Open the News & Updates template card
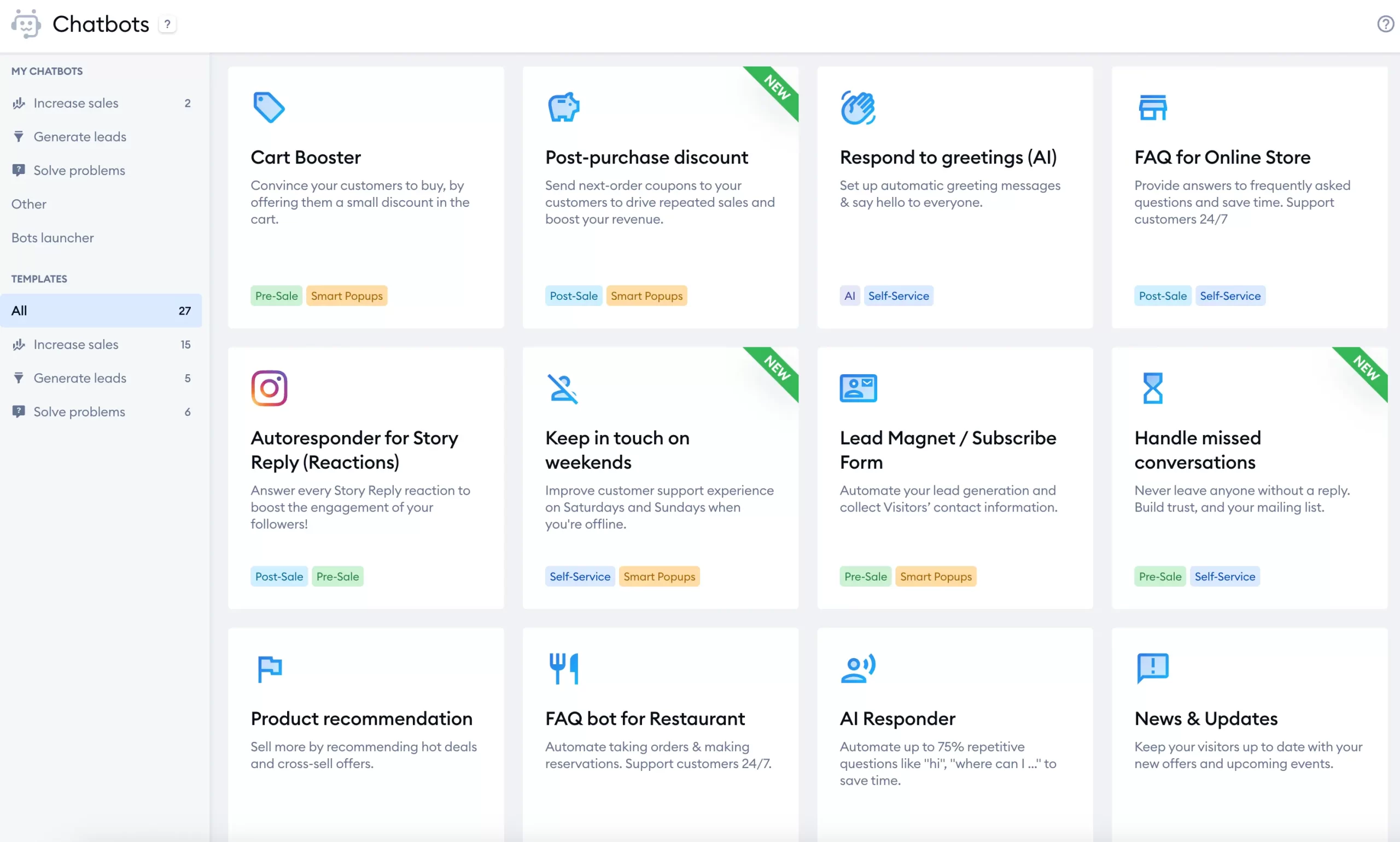1400x842 pixels. 1205,718
